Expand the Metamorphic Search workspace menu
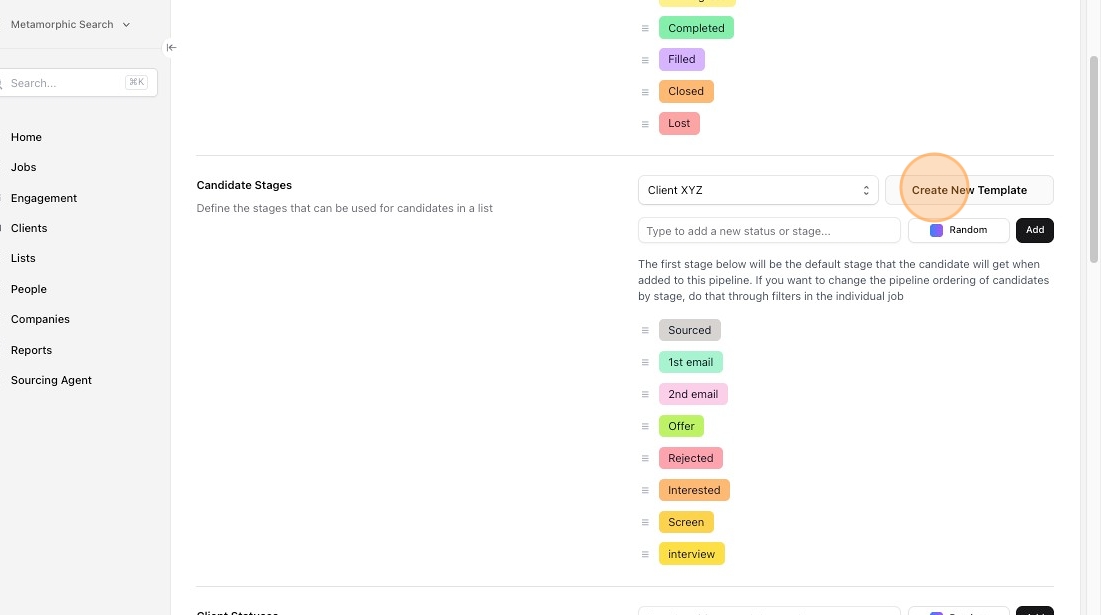The image size is (1101, 615). point(70,24)
